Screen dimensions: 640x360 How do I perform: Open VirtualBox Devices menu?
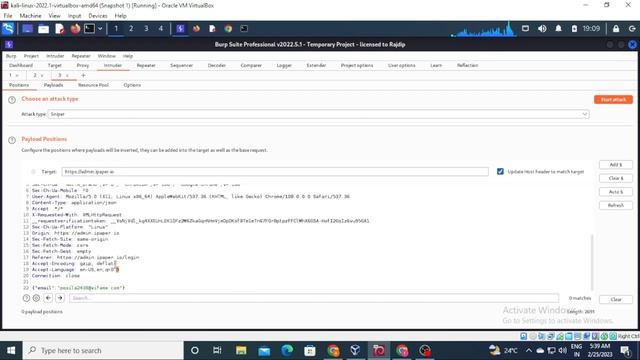tap(98, 16)
